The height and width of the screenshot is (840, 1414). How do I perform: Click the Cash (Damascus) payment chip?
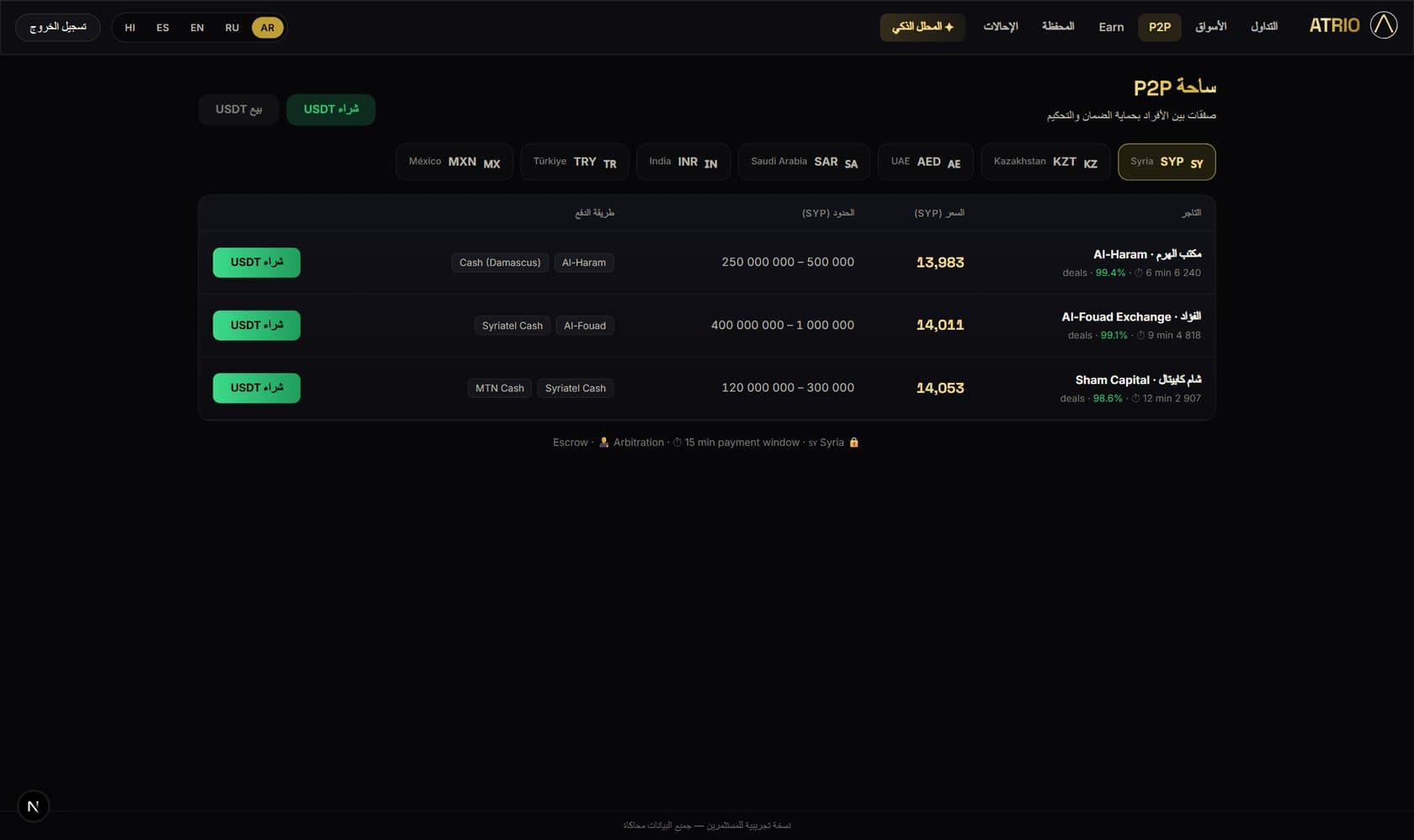(x=500, y=263)
